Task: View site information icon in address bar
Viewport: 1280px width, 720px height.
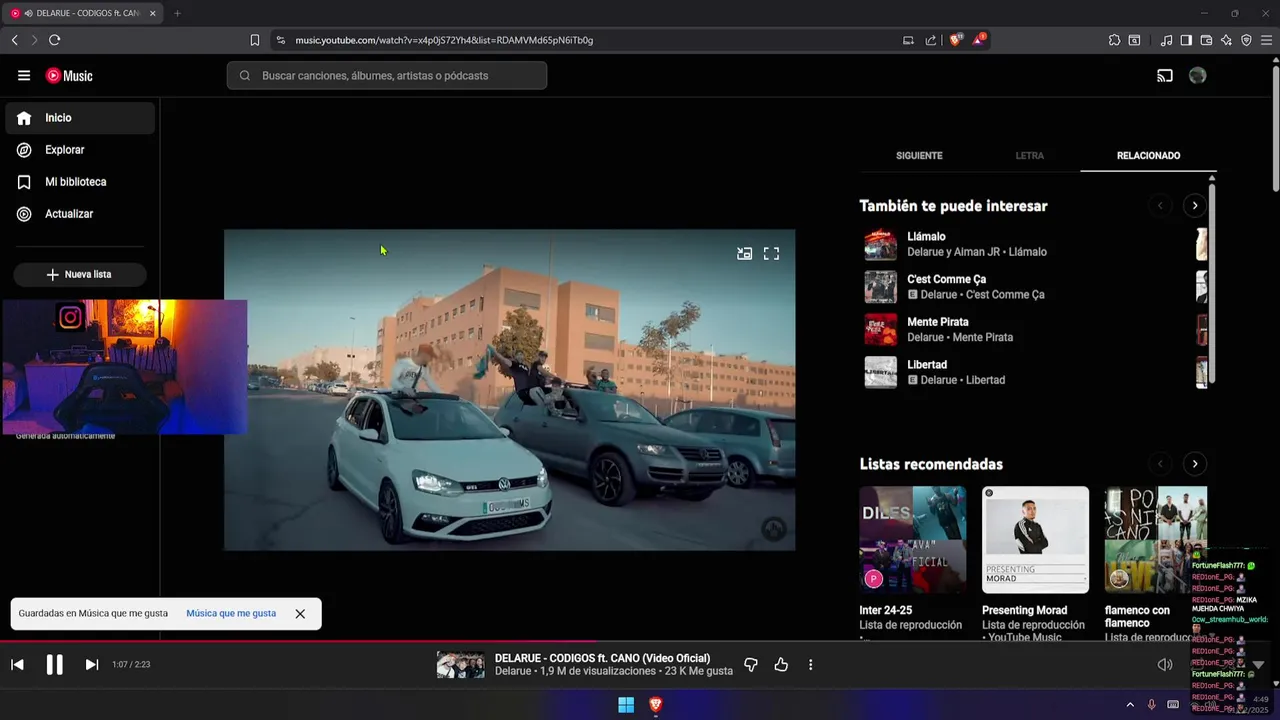Action: [x=280, y=40]
